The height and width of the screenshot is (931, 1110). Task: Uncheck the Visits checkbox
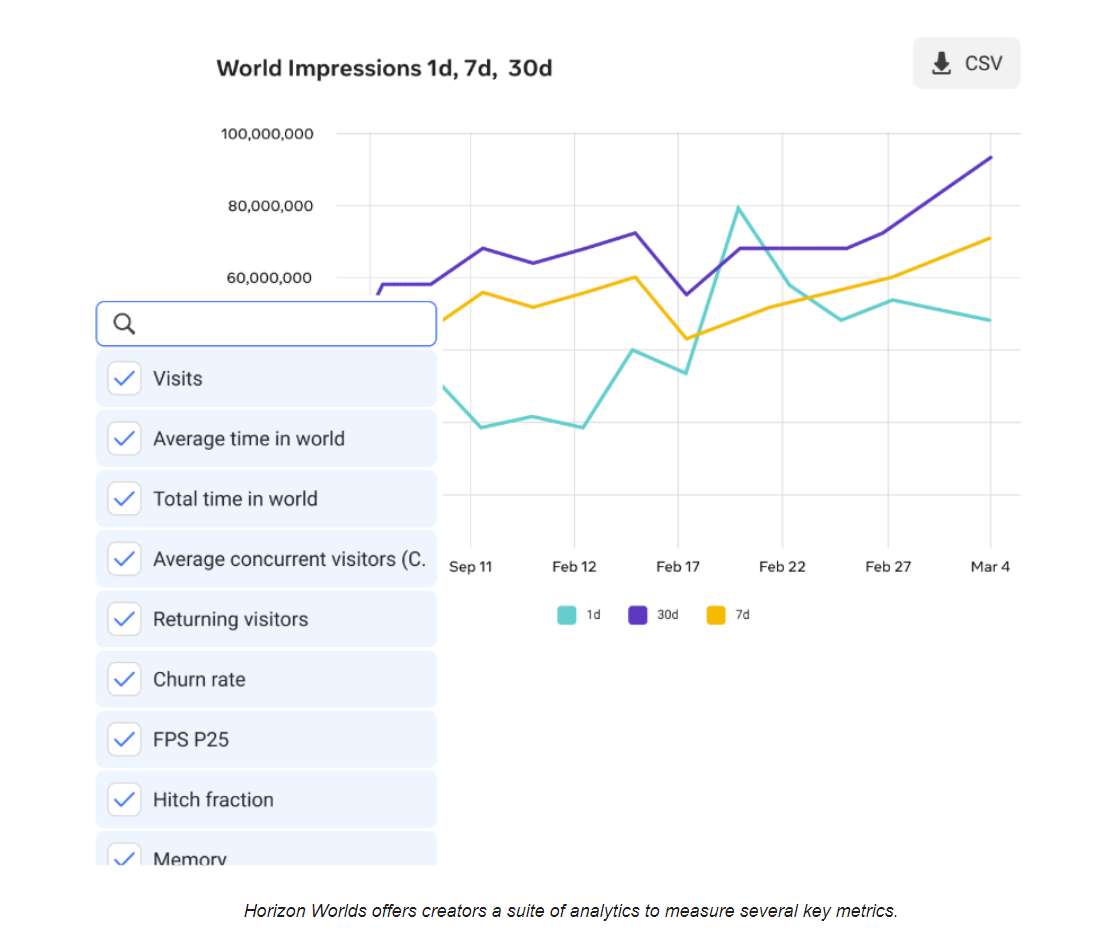pyautogui.click(x=124, y=378)
